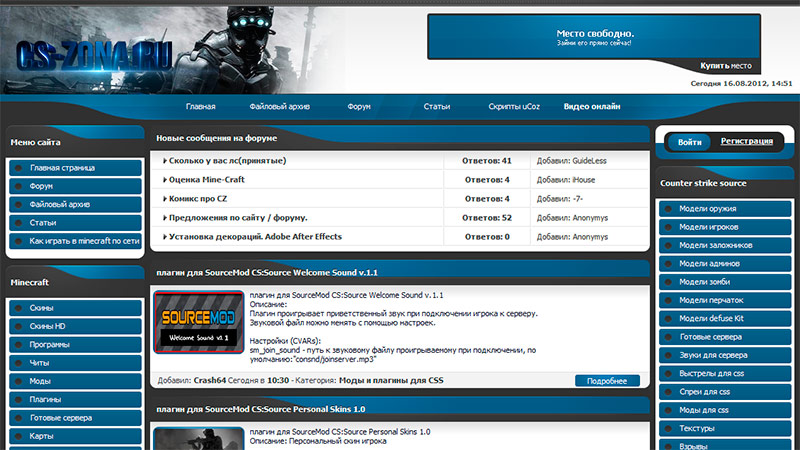Click author name iHouse
The width and height of the screenshot is (800, 450).
tap(584, 180)
